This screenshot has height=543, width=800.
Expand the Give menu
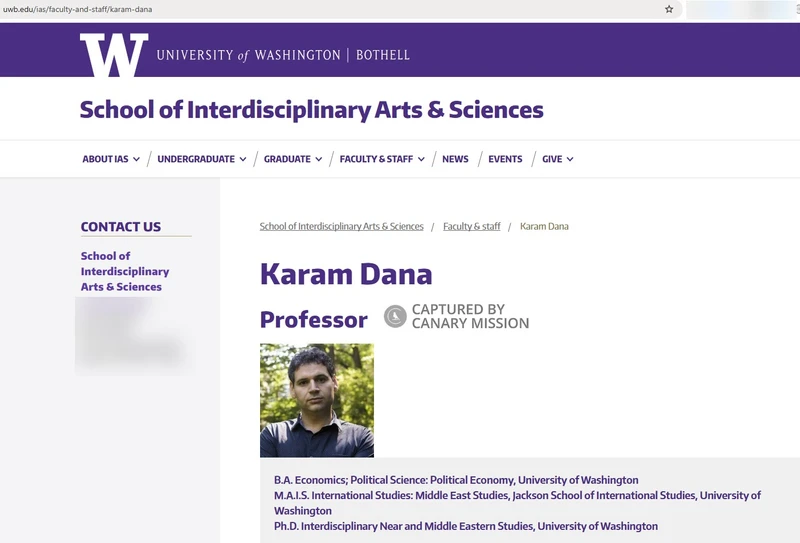tap(558, 159)
